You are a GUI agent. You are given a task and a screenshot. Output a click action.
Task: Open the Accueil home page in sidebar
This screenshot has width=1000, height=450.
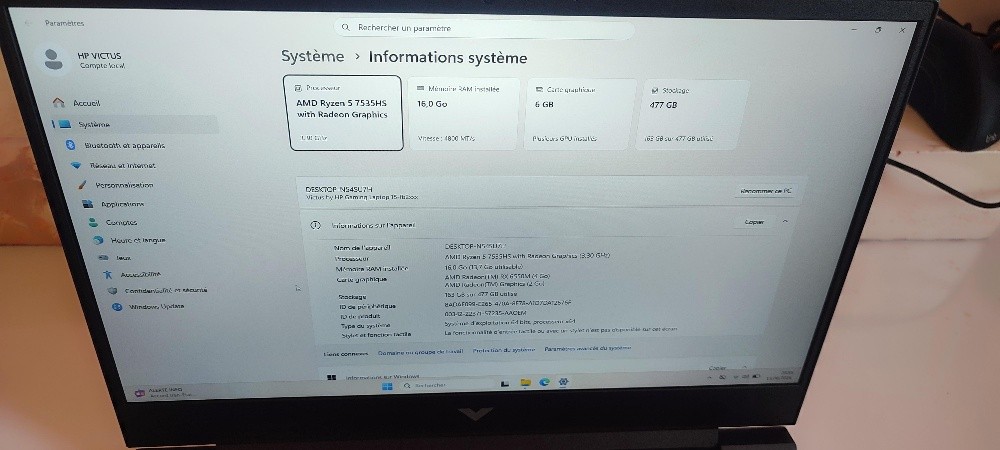[86, 103]
